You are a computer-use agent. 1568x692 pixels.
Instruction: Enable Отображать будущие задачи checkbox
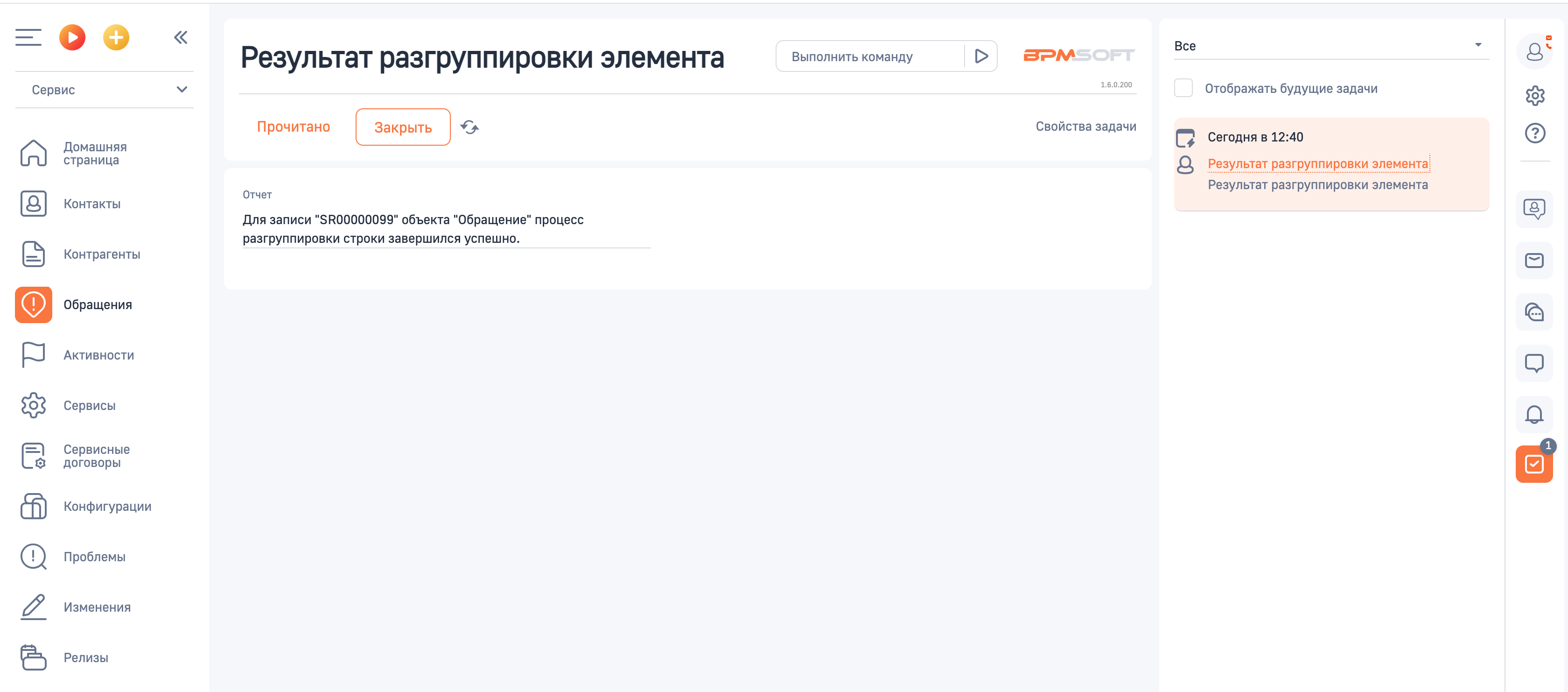[1183, 88]
